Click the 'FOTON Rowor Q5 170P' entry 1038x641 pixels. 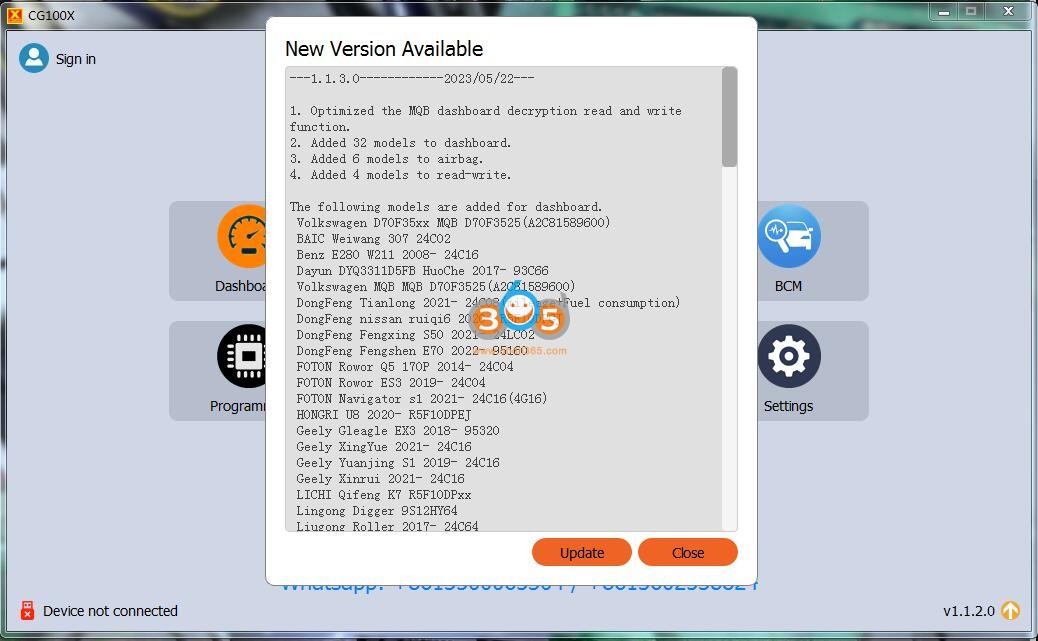tap(404, 366)
